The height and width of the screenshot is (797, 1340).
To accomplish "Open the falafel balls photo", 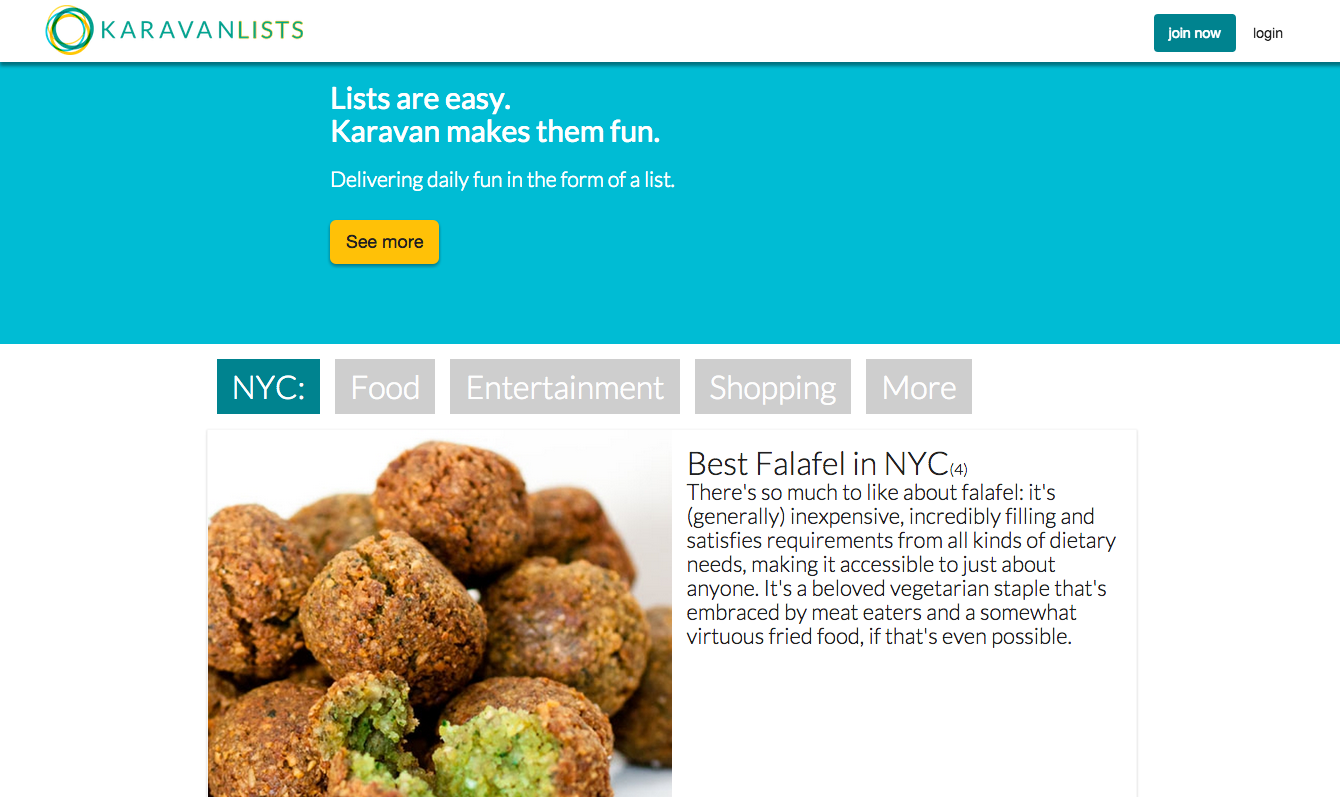I will point(440,614).
